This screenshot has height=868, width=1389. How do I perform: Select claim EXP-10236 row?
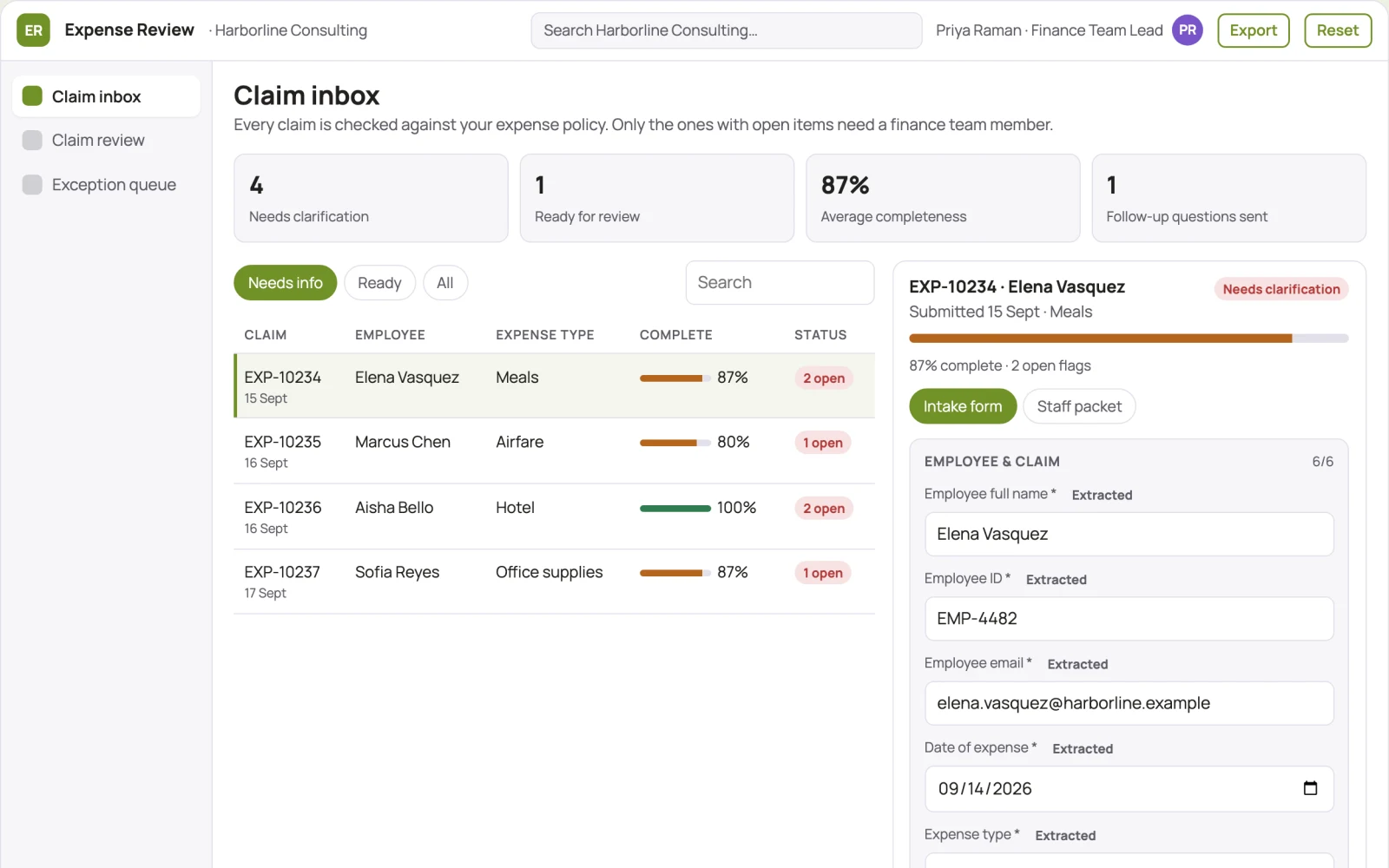point(554,516)
